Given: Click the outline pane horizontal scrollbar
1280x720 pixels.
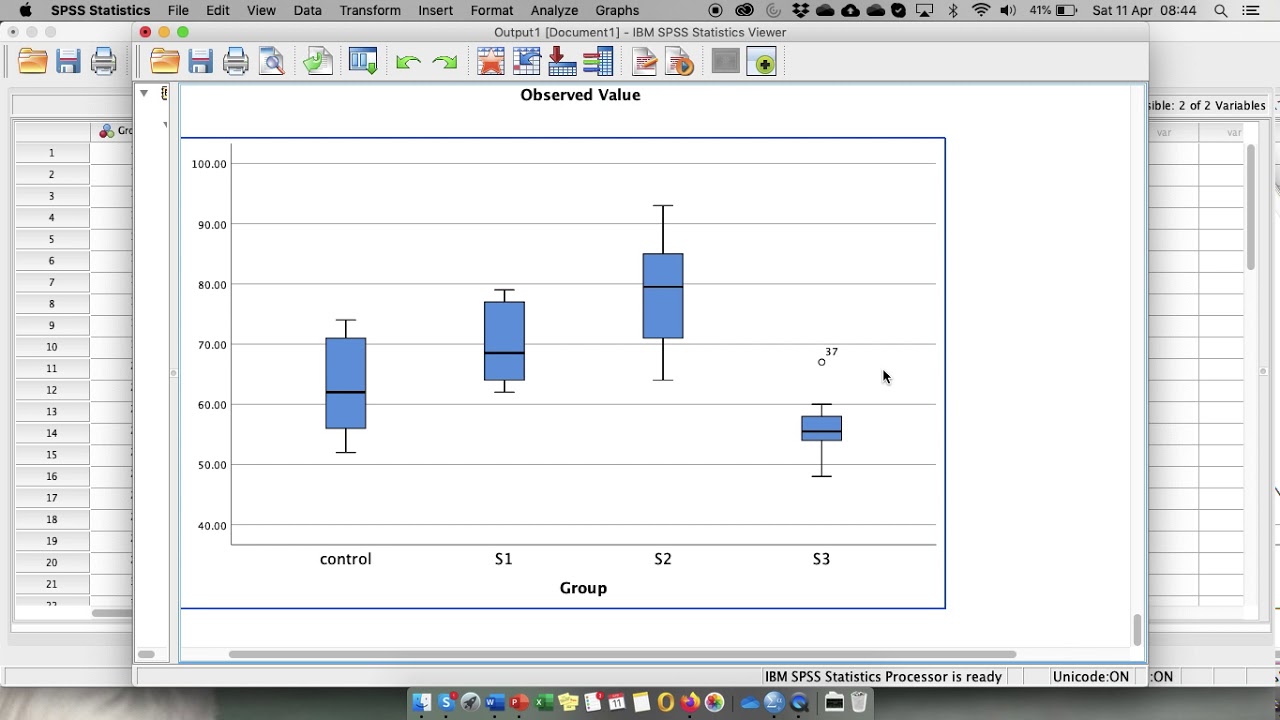Looking at the screenshot, I should (x=146, y=654).
